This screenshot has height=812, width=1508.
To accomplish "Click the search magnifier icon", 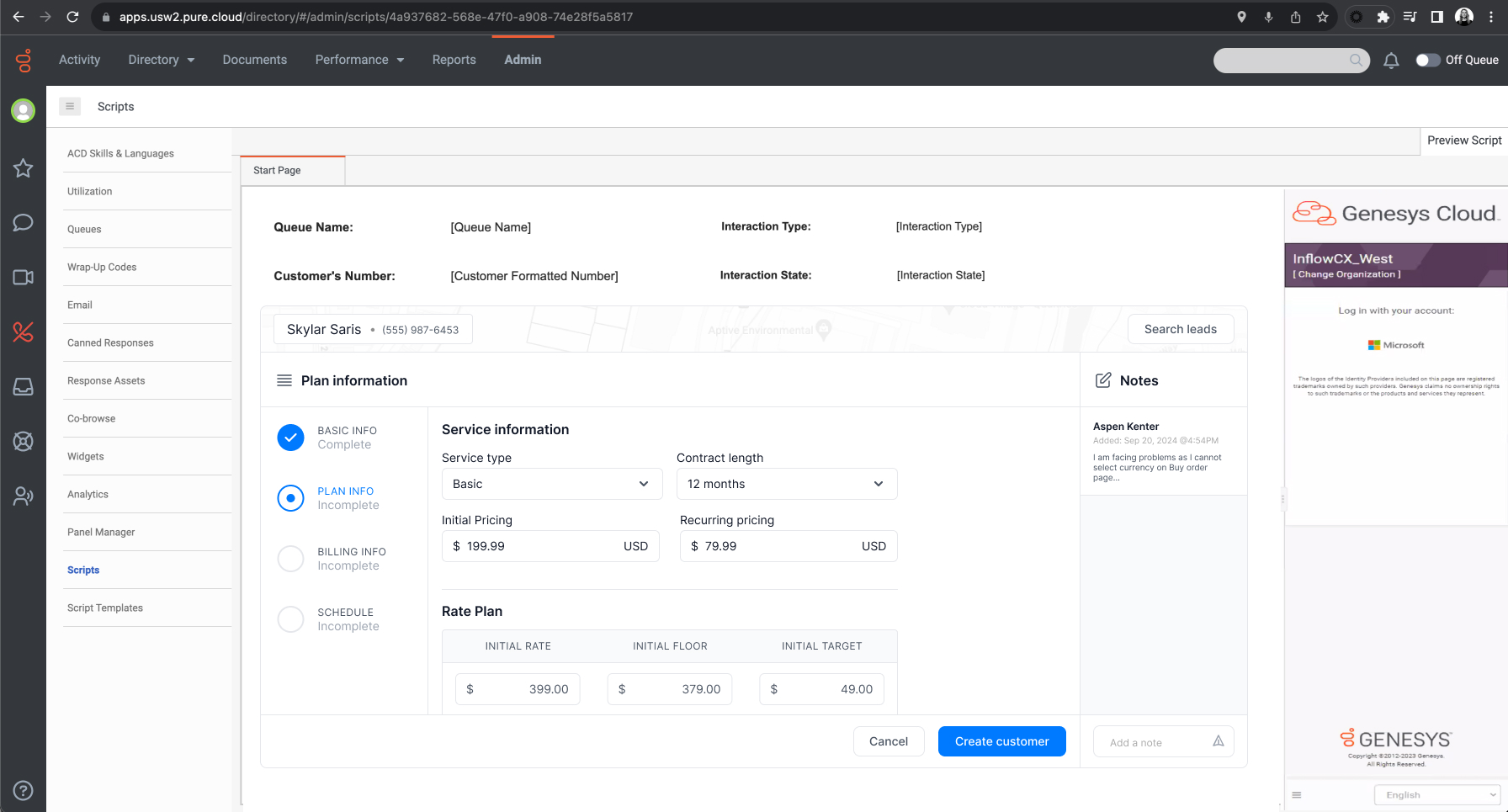I will (1356, 60).
